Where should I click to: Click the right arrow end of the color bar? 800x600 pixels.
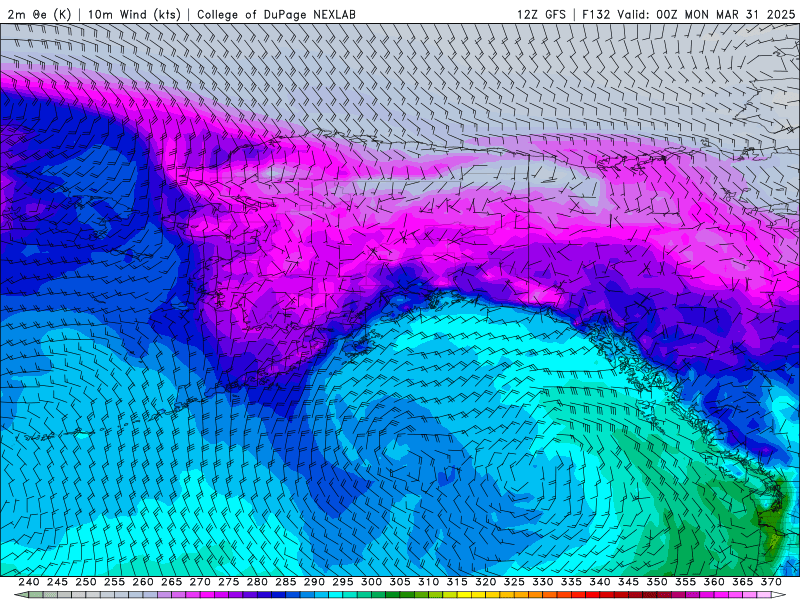pyautogui.click(x=778, y=594)
